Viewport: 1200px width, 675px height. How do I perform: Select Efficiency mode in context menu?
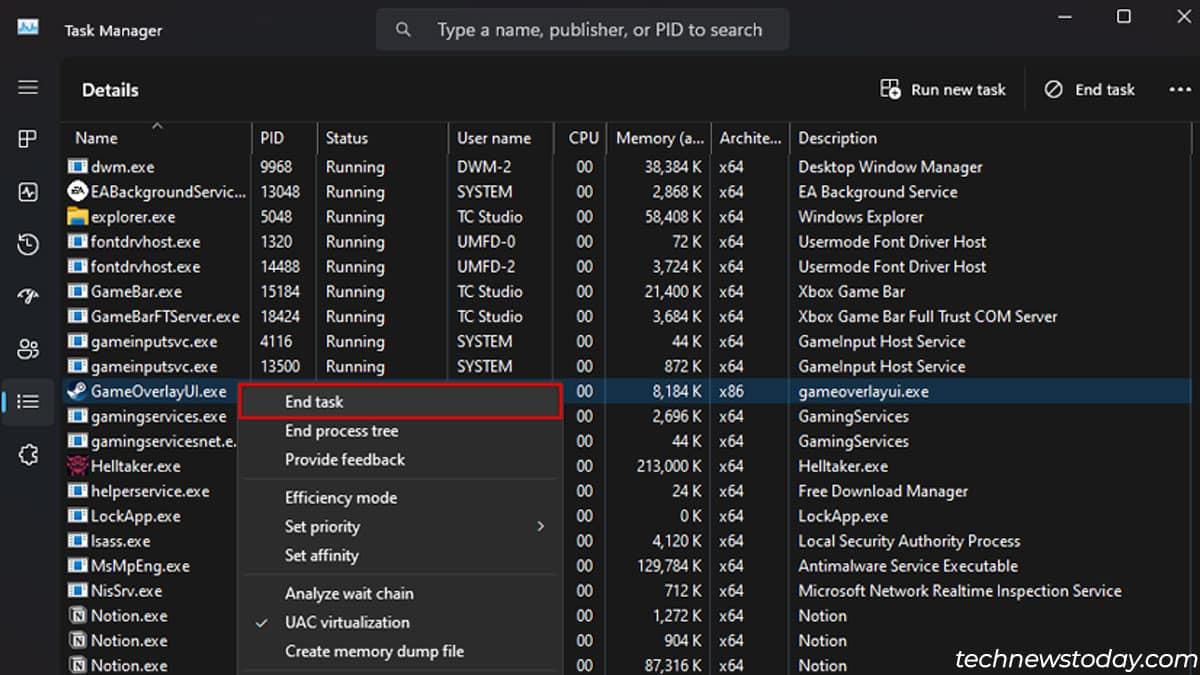pos(400,498)
